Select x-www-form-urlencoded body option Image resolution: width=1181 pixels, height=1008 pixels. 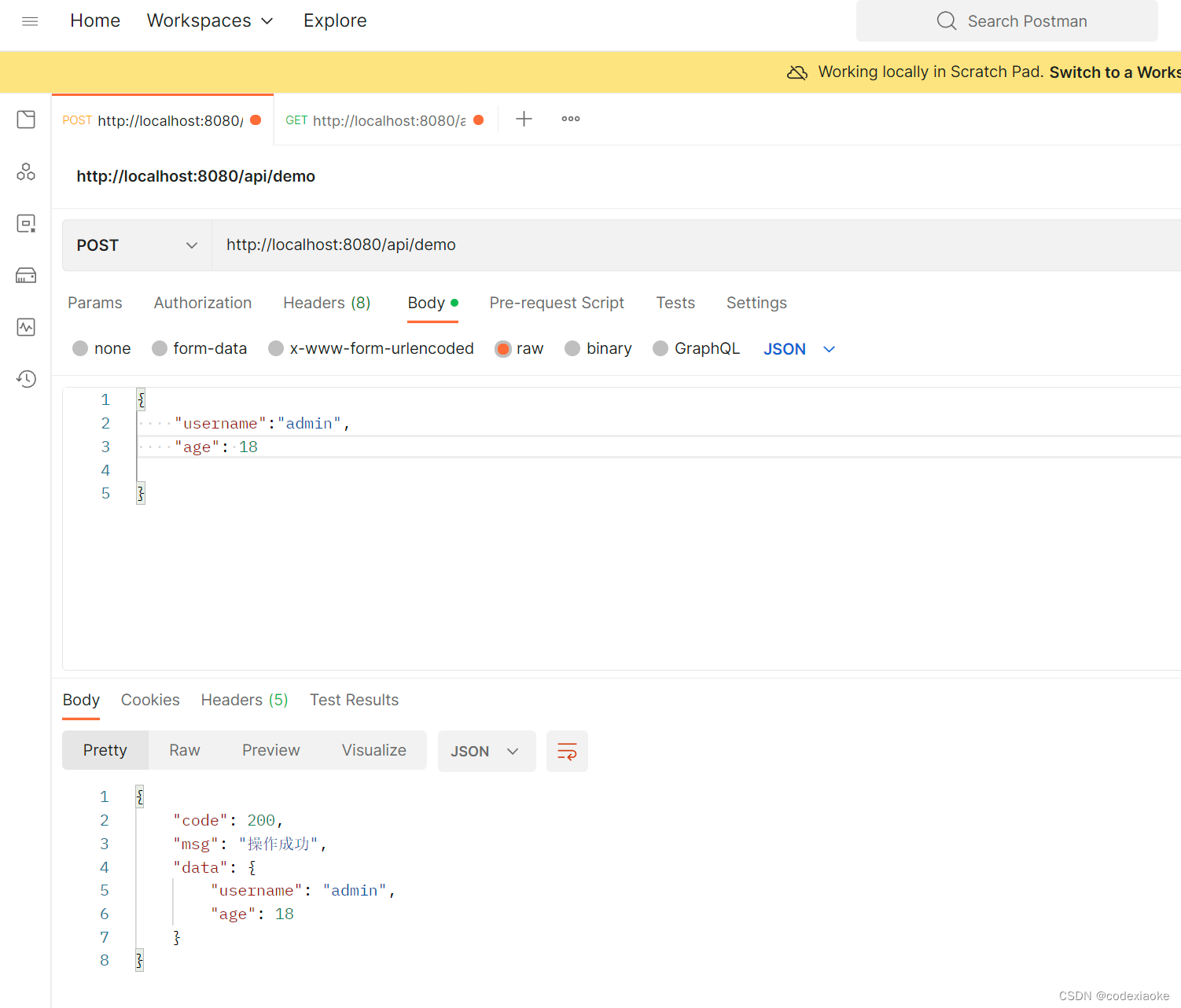(x=276, y=348)
